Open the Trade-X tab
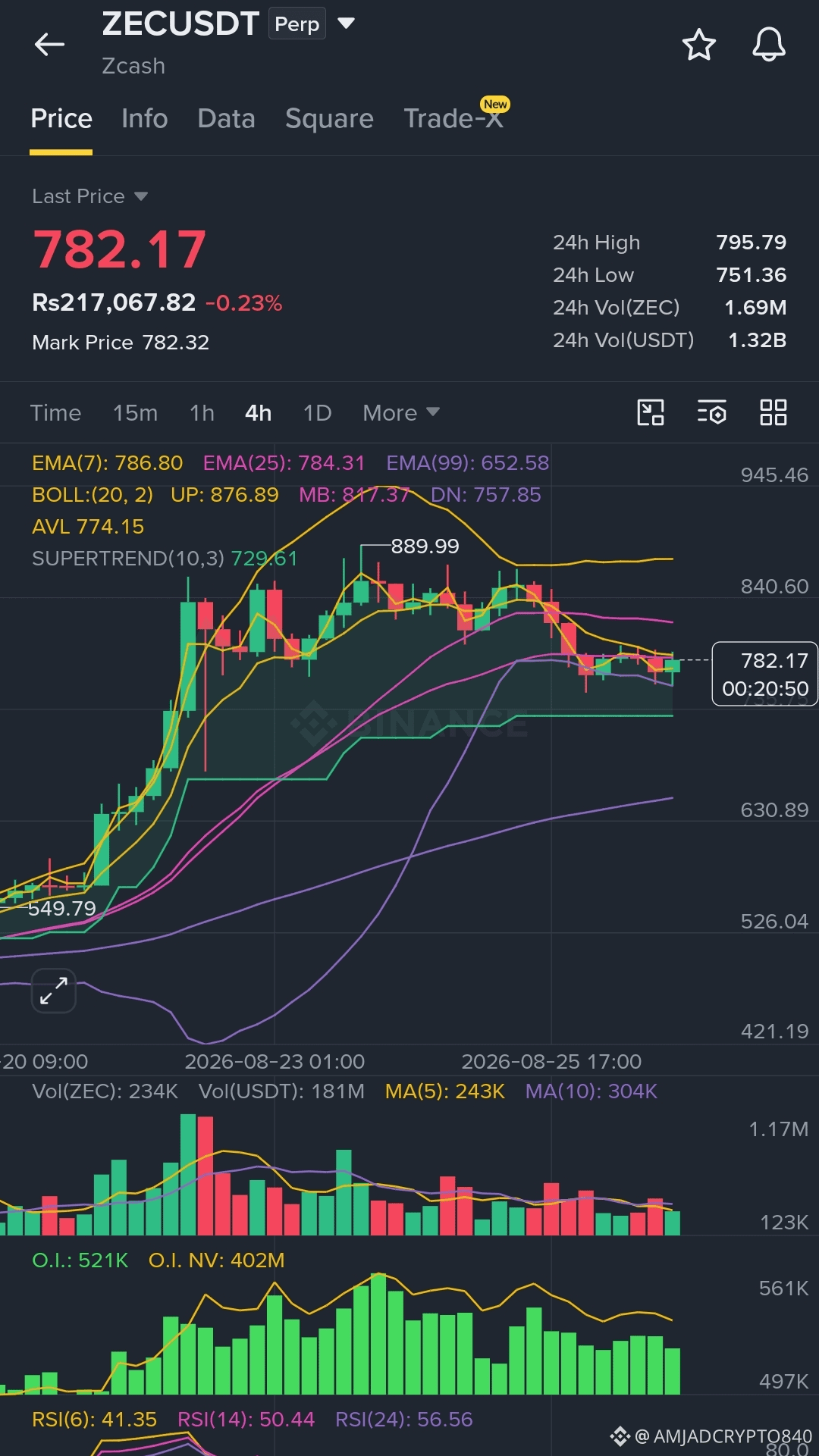This screenshot has height=1456, width=819. [x=453, y=119]
